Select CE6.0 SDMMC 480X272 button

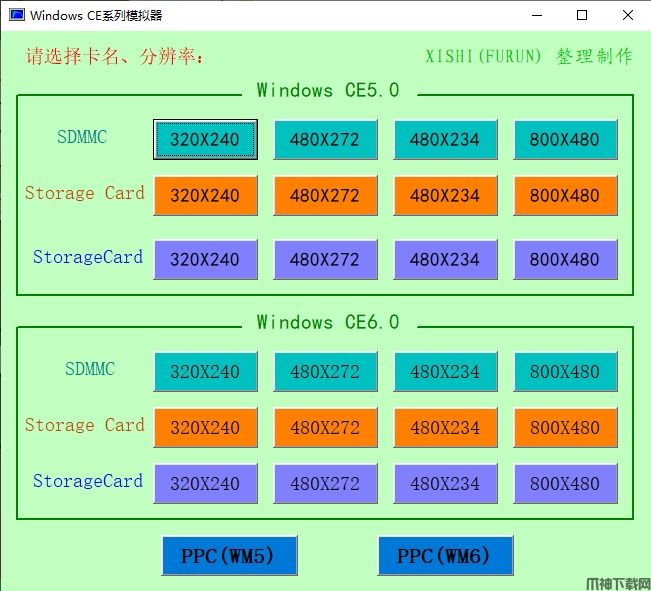[x=325, y=372]
